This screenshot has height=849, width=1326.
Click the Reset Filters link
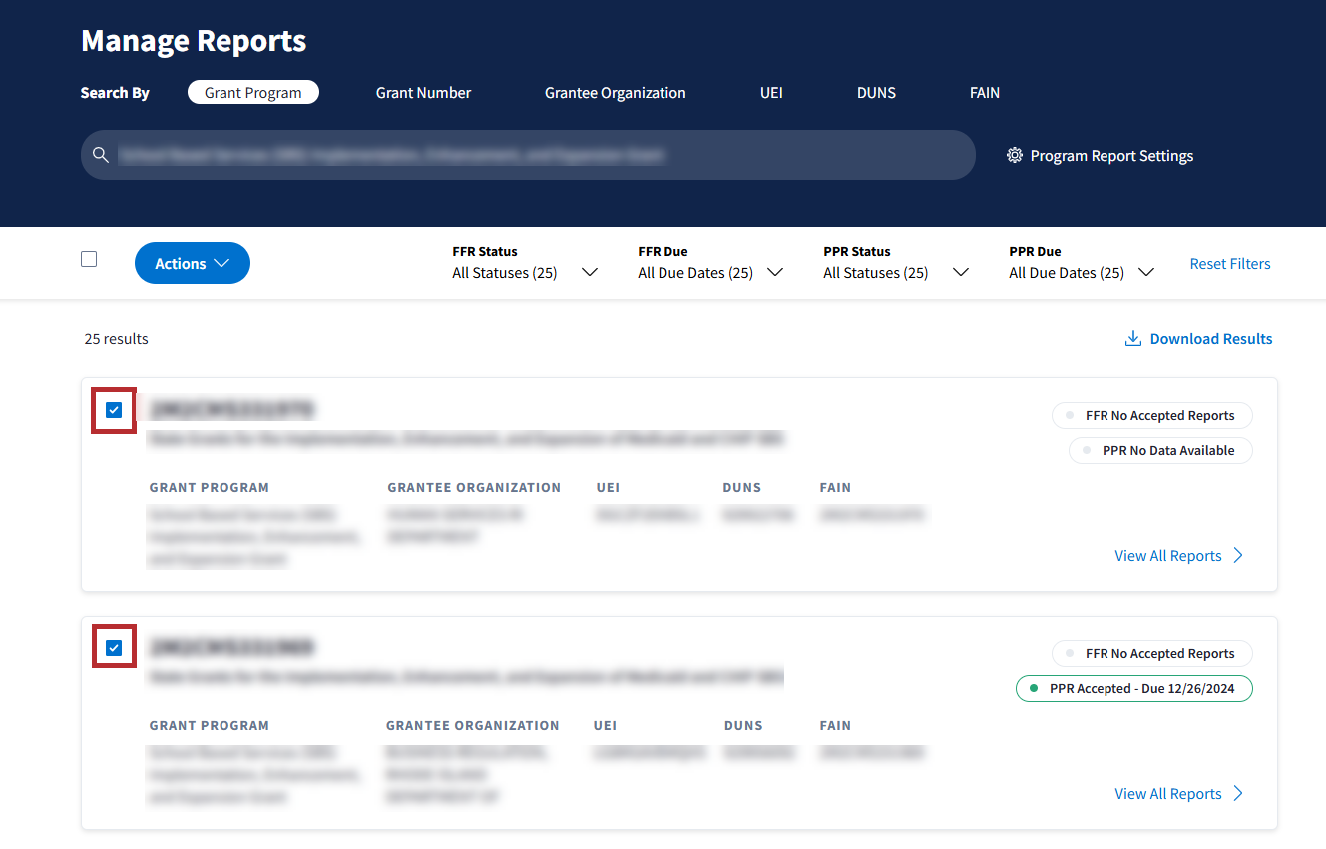(1229, 264)
